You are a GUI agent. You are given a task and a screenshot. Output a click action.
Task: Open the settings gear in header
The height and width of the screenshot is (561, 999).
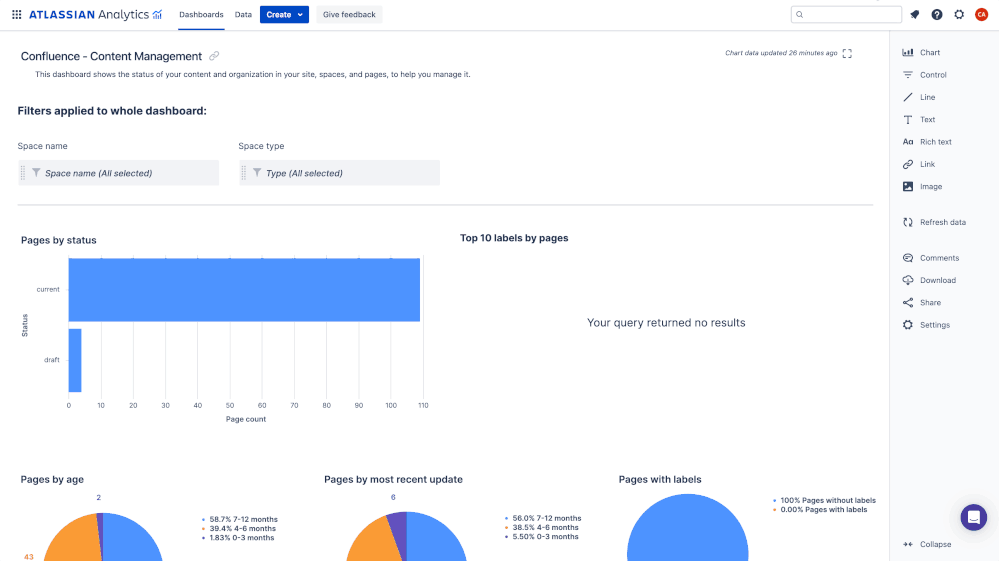pos(959,15)
